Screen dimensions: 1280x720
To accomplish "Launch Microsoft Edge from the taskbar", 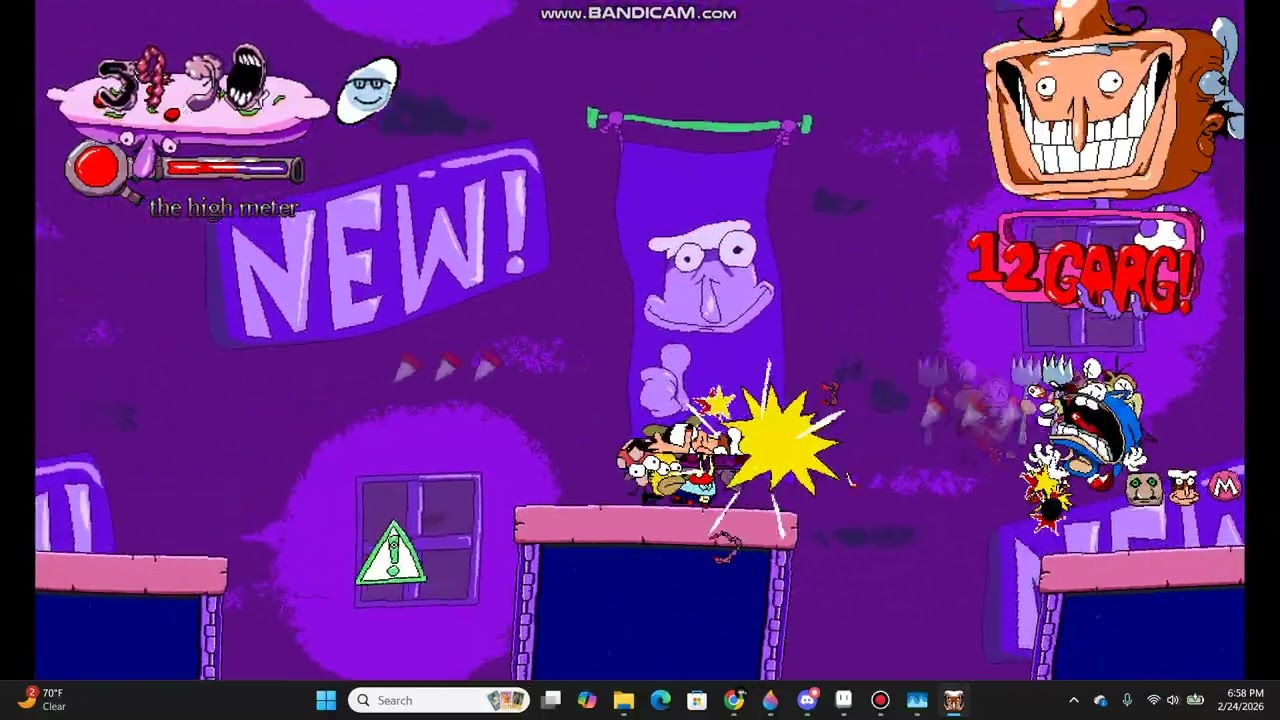I will pyautogui.click(x=660, y=700).
